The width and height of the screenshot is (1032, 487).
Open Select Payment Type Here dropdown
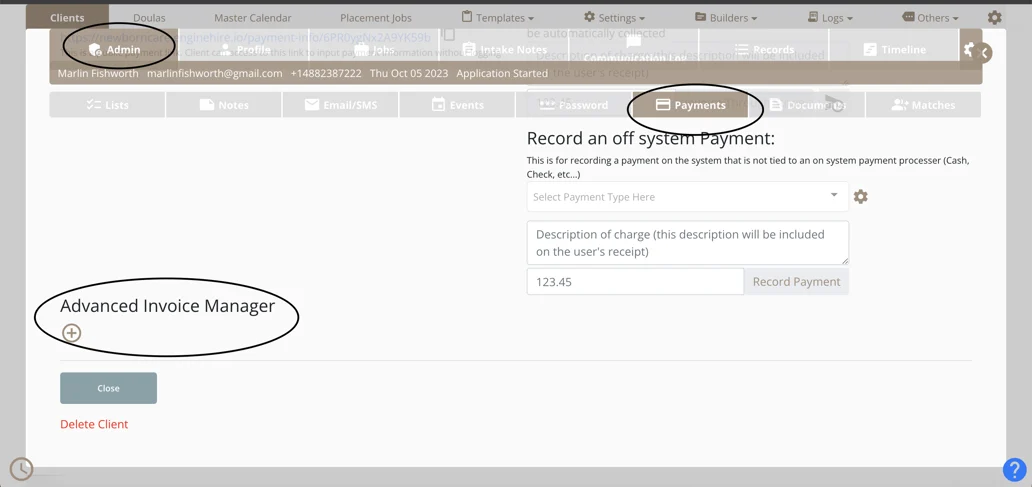[687, 197]
